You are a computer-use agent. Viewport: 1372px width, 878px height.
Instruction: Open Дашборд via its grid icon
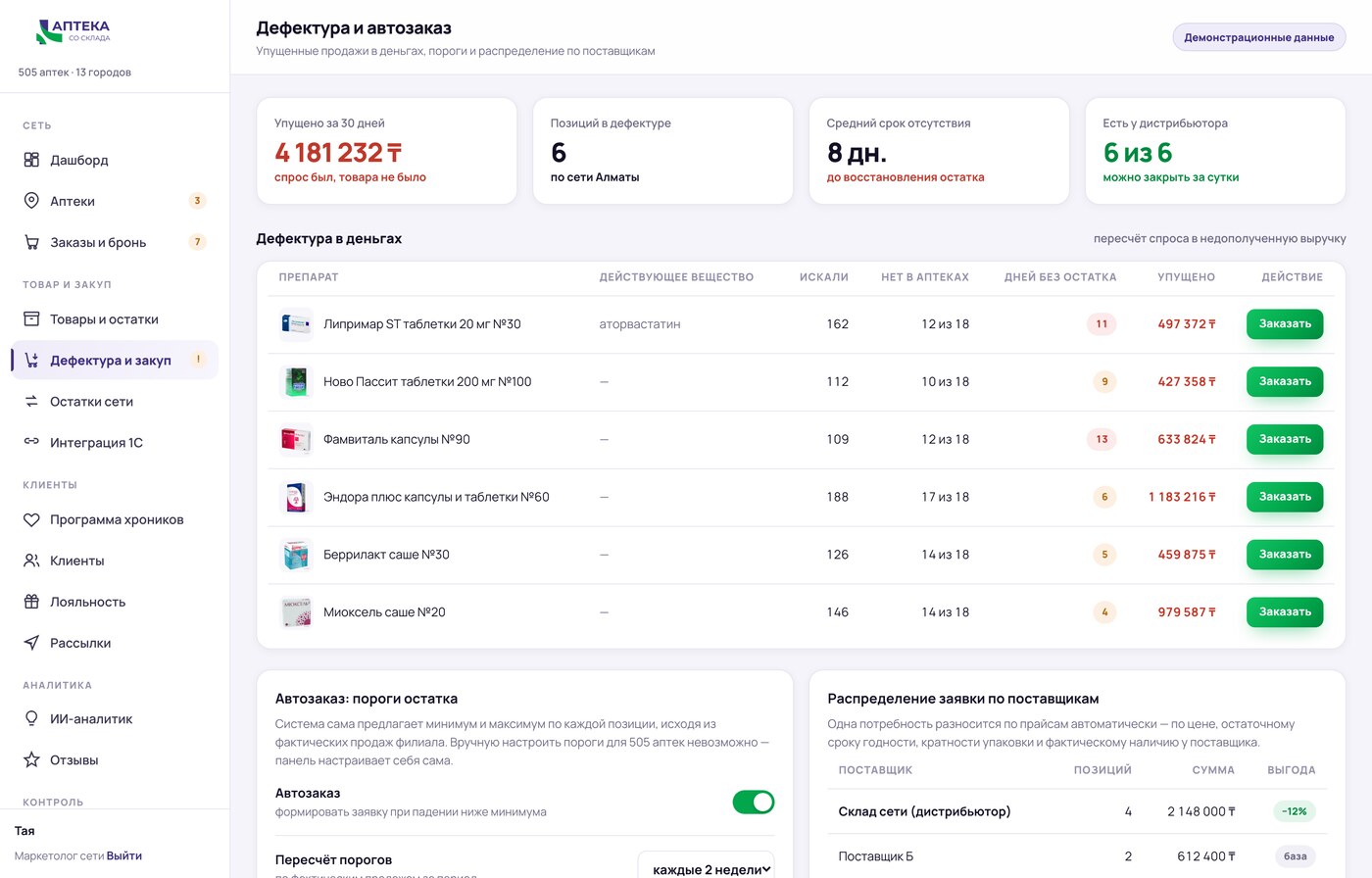[31, 160]
